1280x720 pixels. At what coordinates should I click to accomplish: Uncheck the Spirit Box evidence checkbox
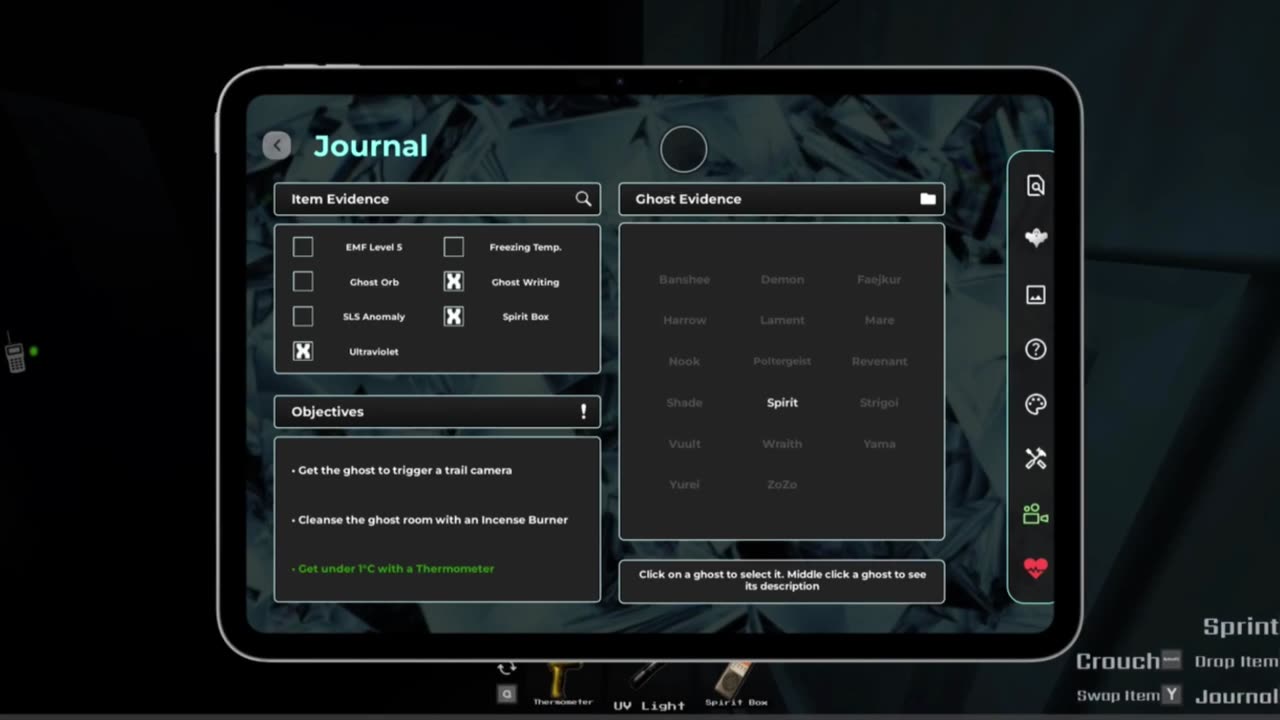coord(453,316)
